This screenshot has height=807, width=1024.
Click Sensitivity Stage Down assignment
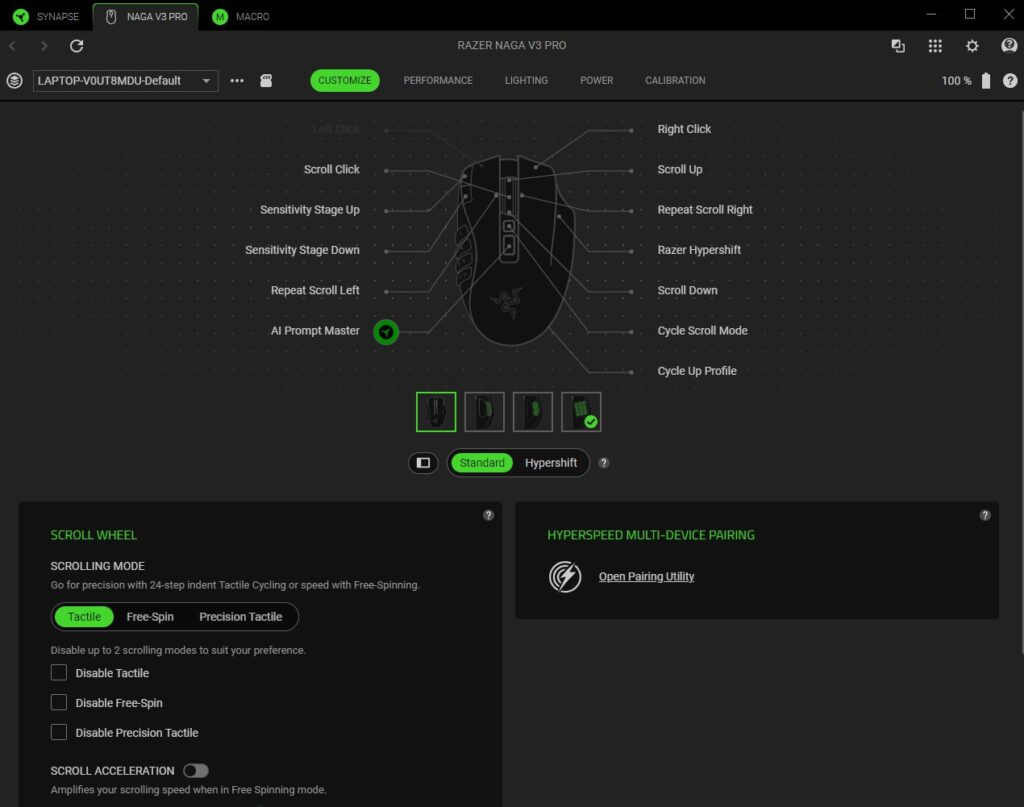coord(302,250)
